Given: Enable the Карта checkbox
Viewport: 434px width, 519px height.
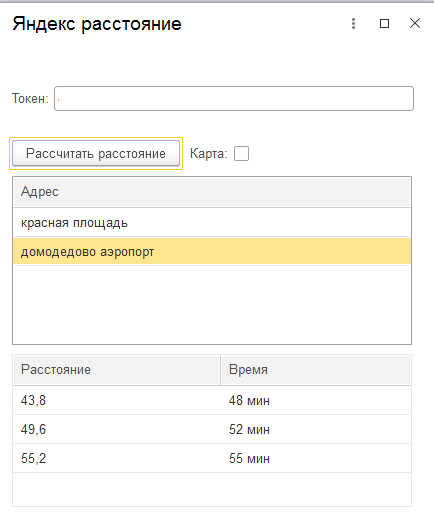Looking at the screenshot, I should (x=241, y=154).
